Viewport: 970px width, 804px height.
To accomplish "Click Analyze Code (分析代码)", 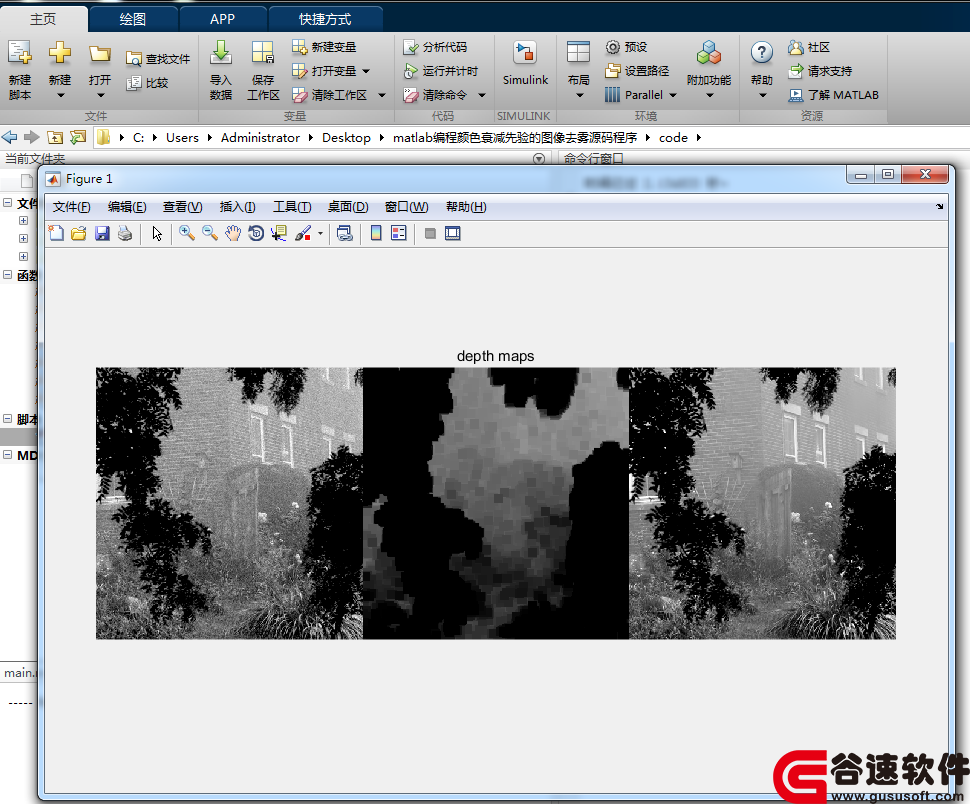I will point(436,47).
